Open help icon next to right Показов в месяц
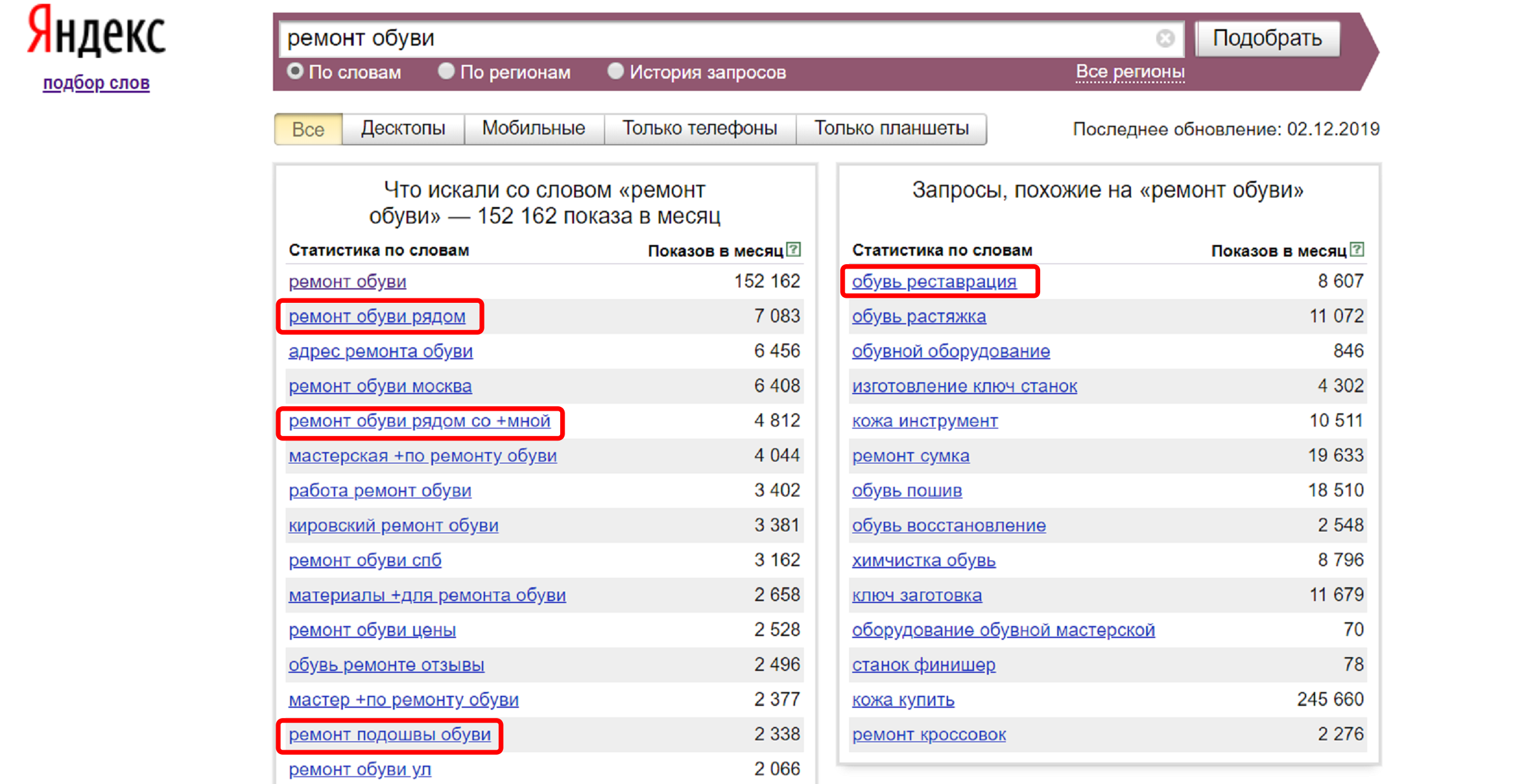 (x=1357, y=249)
